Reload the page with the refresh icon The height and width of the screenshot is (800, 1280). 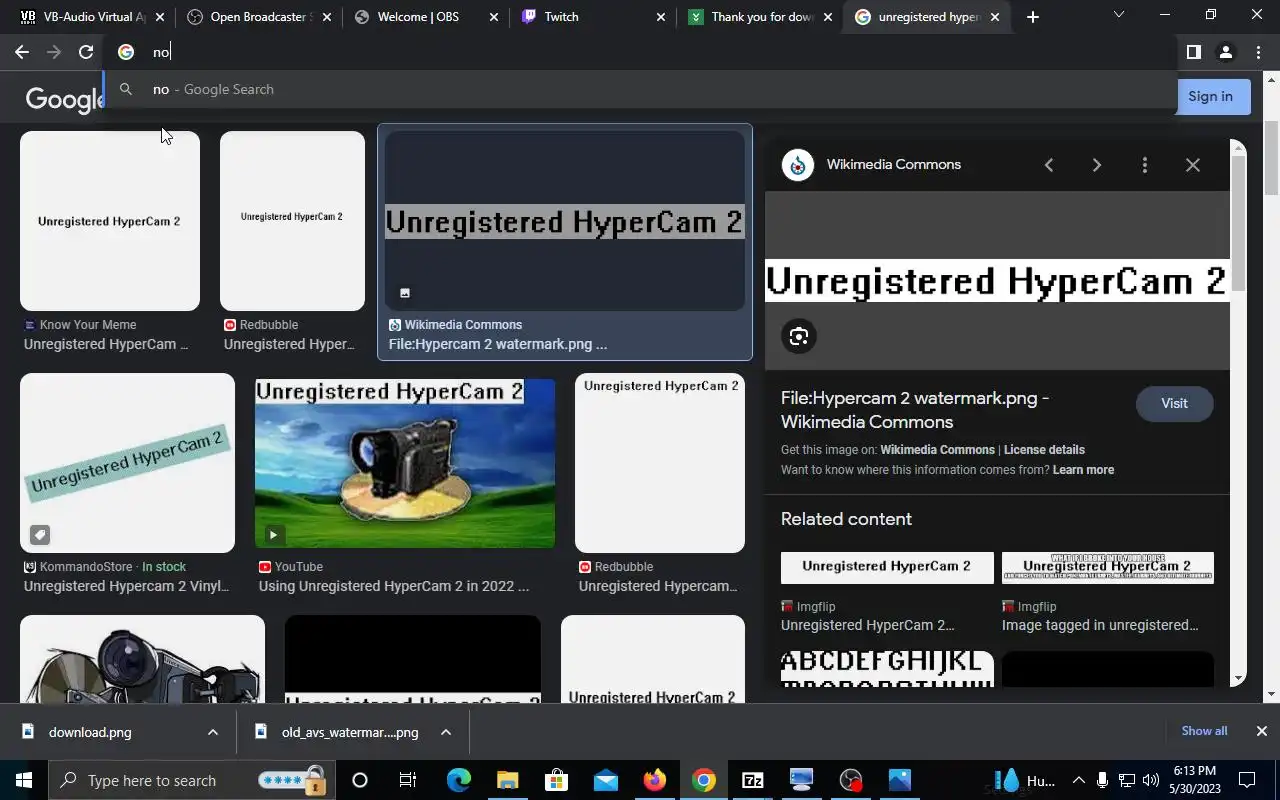[86, 52]
